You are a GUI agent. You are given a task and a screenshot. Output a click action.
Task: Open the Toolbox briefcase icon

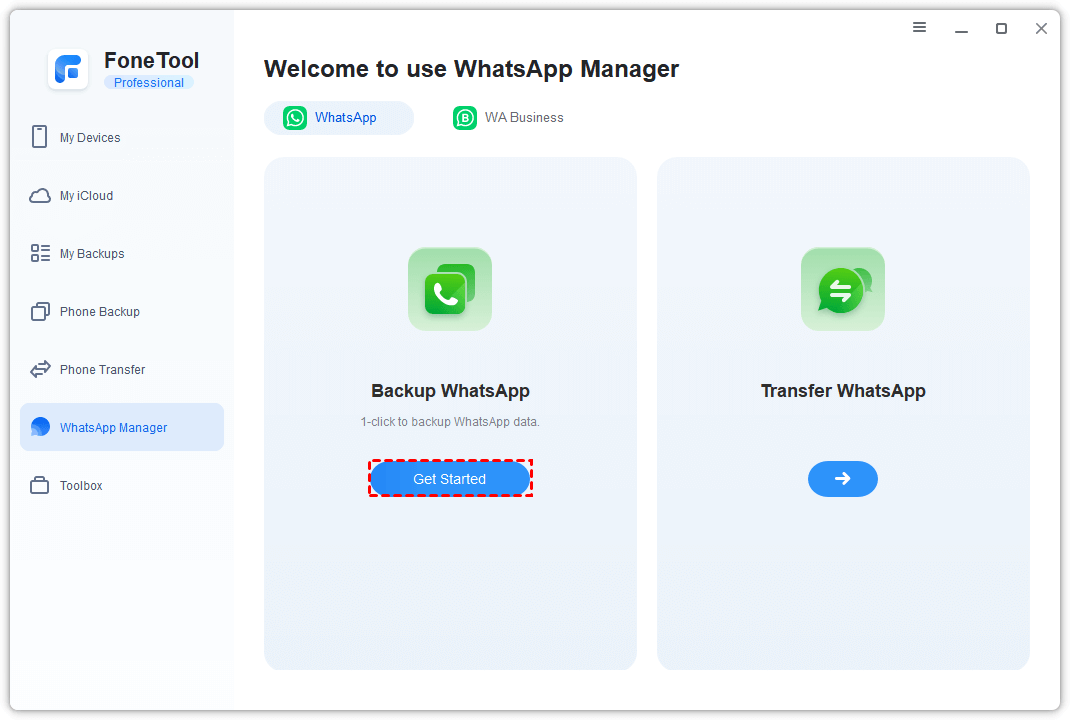click(40, 486)
